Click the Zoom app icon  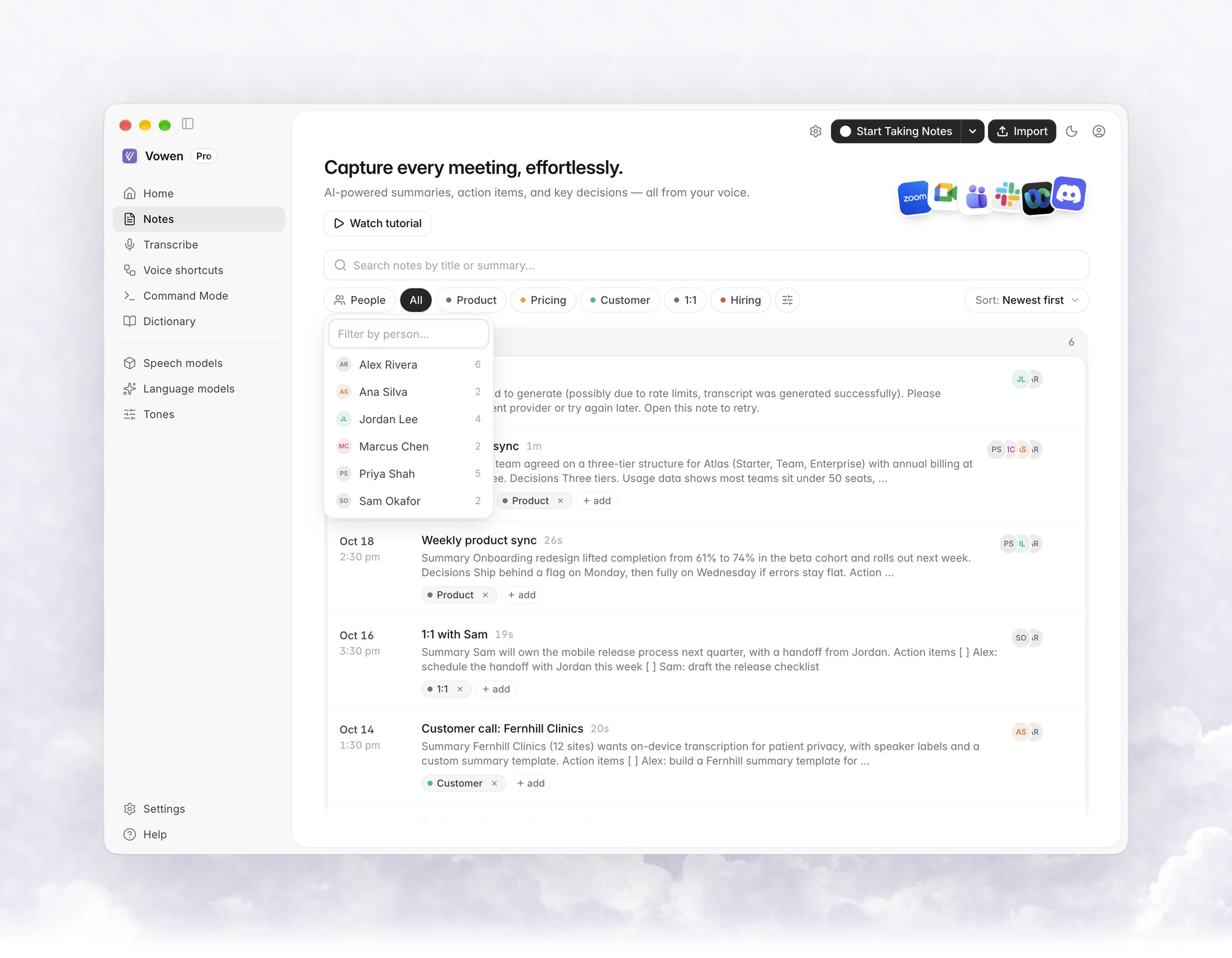click(914, 198)
